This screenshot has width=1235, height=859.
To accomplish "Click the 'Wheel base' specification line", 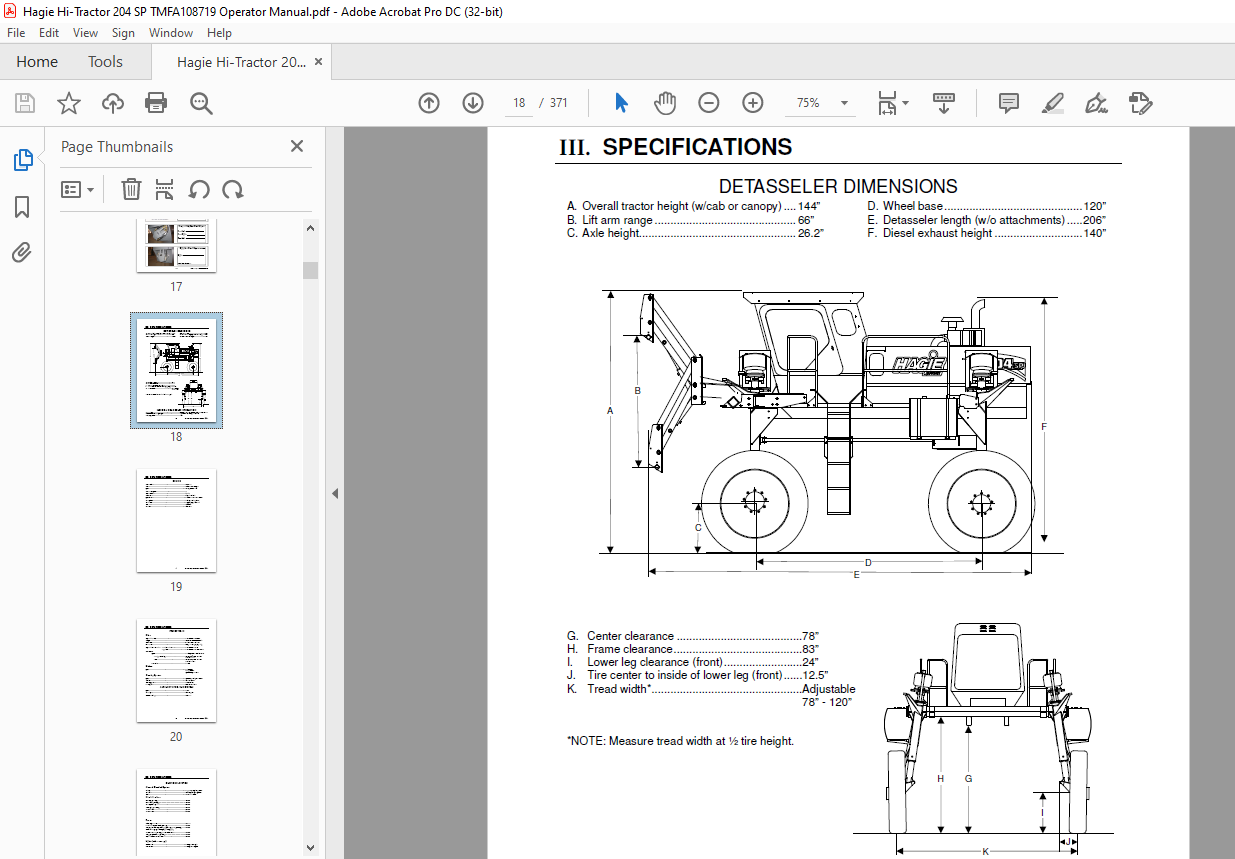I will [x=987, y=206].
